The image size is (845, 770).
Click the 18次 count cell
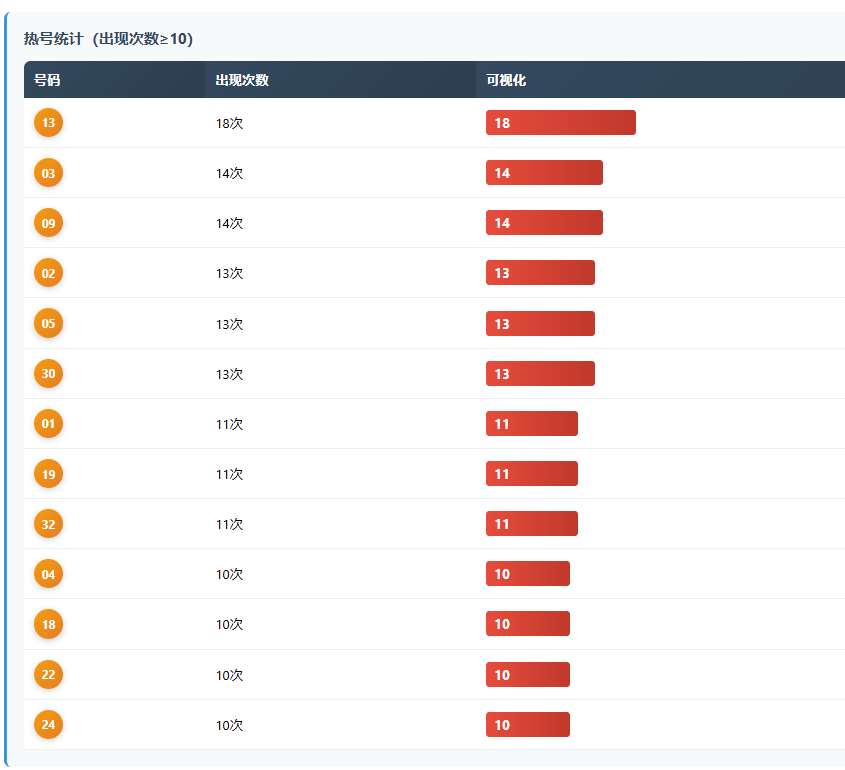point(229,123)
